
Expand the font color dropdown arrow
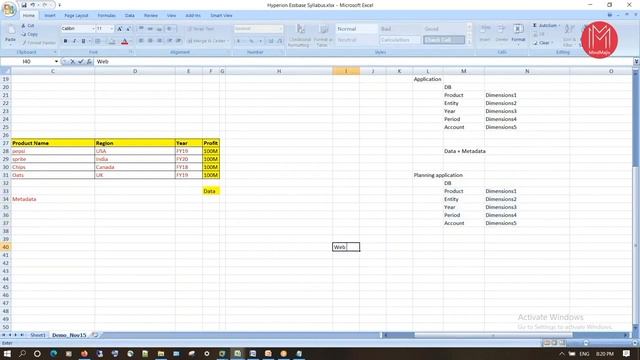pos(131,41)
